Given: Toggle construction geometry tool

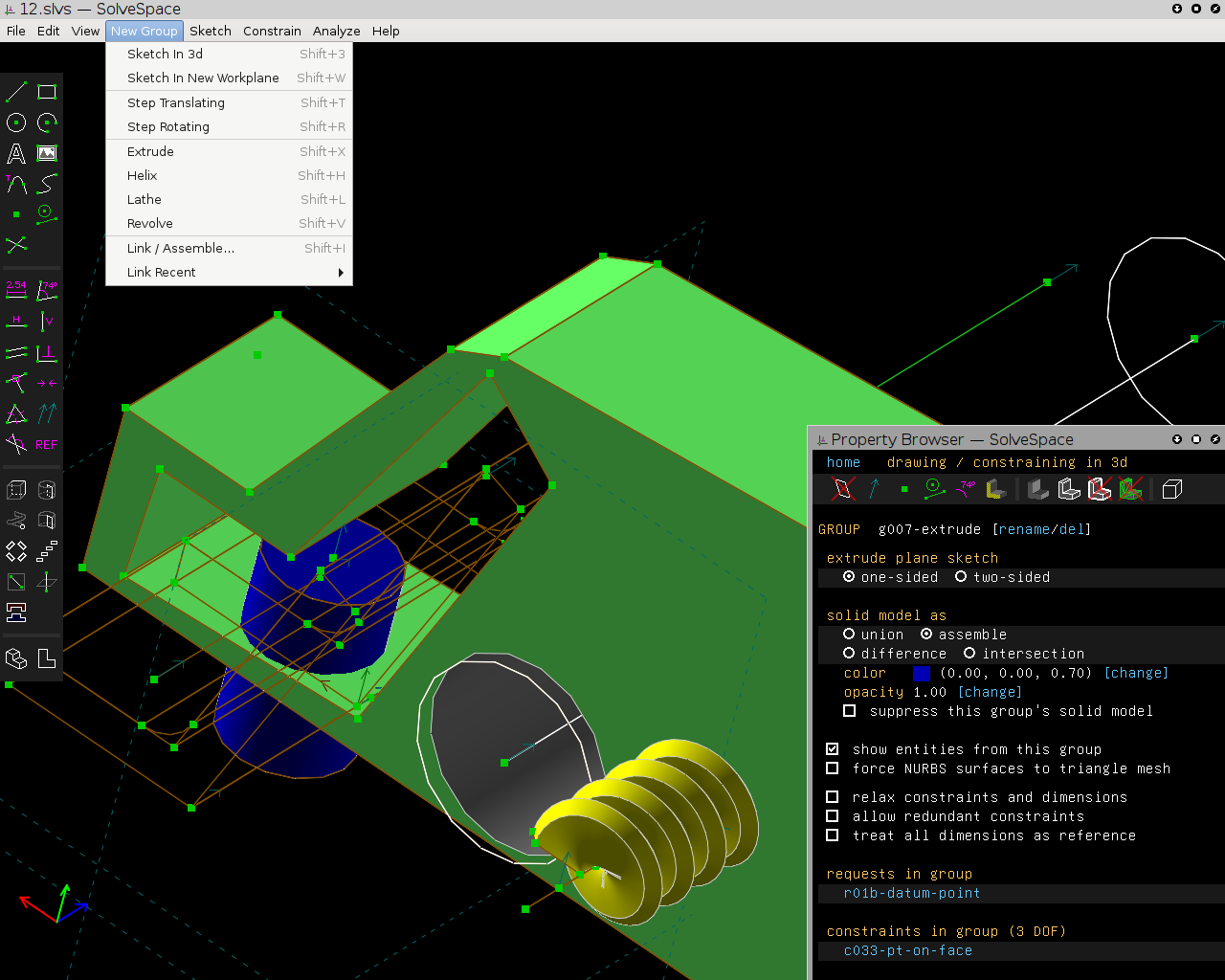Looking at the screenshot, I should point(47,214).
